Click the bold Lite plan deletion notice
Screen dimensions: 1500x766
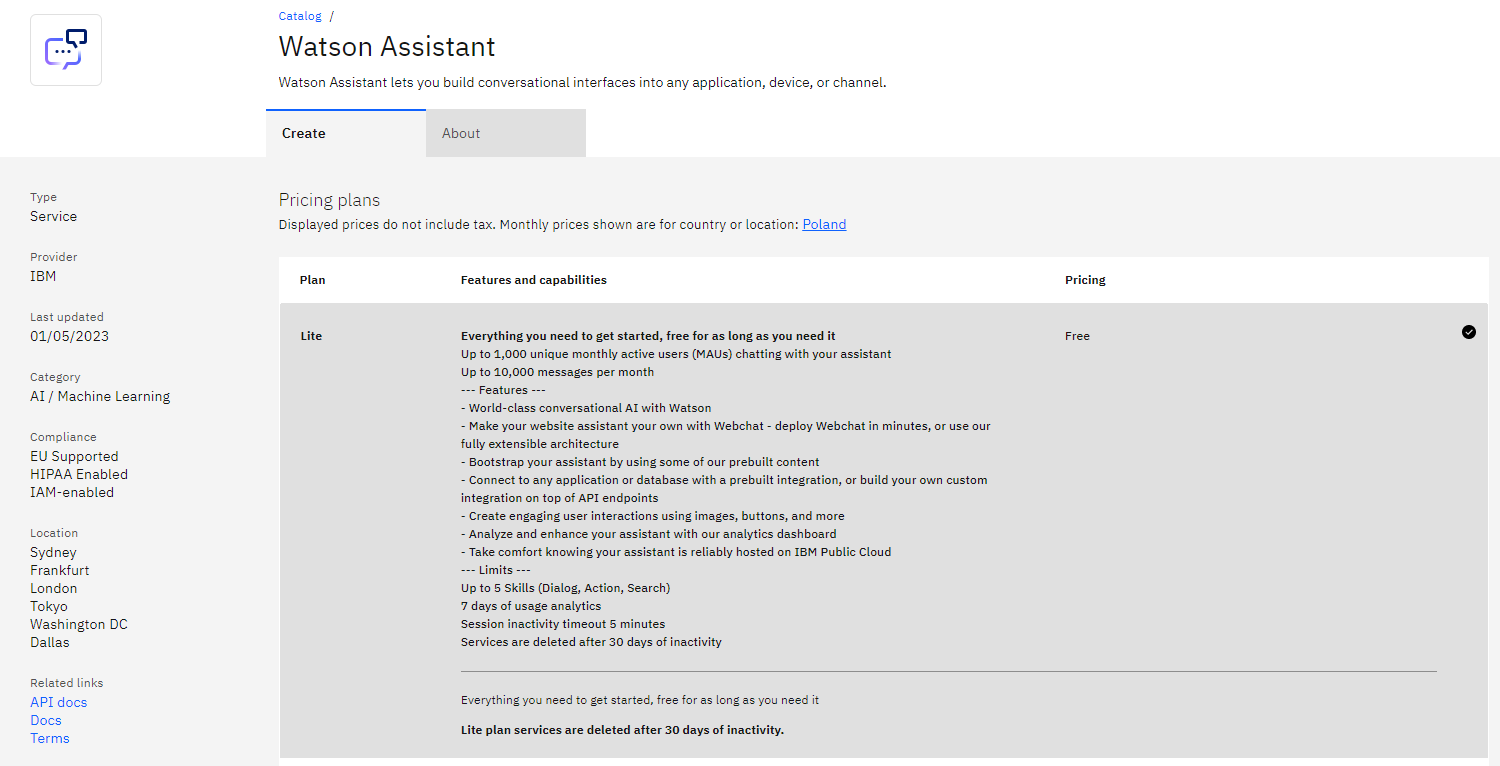(x=622, y=730)
